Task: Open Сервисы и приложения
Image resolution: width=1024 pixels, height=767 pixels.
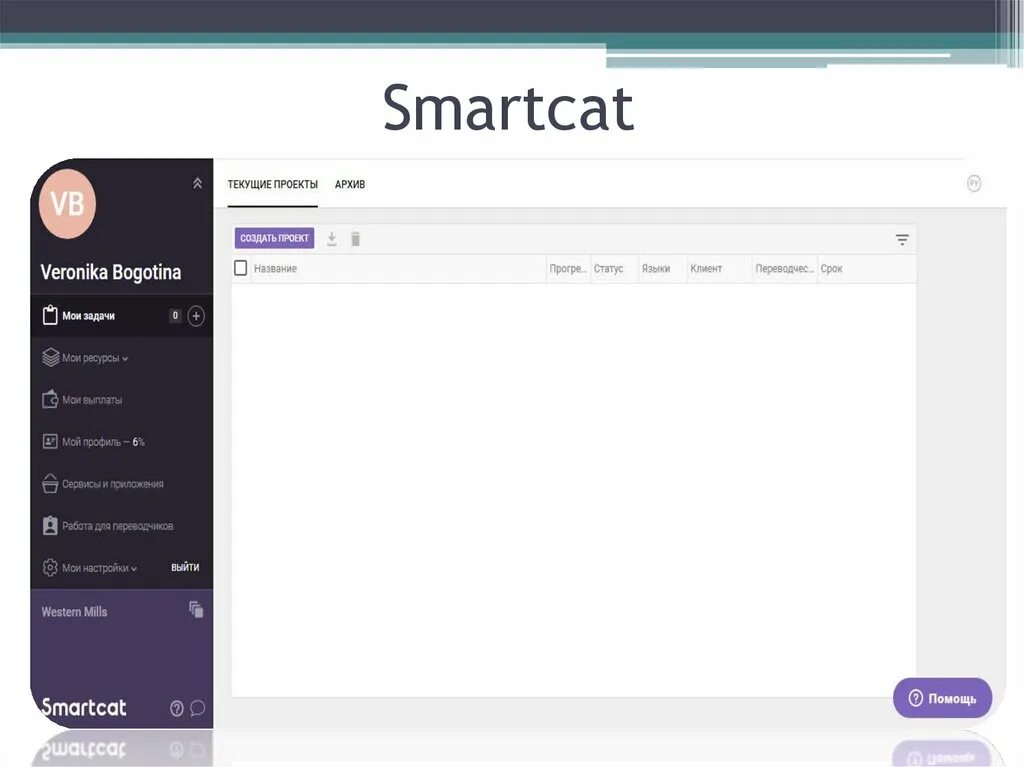Action: [112, 484]
